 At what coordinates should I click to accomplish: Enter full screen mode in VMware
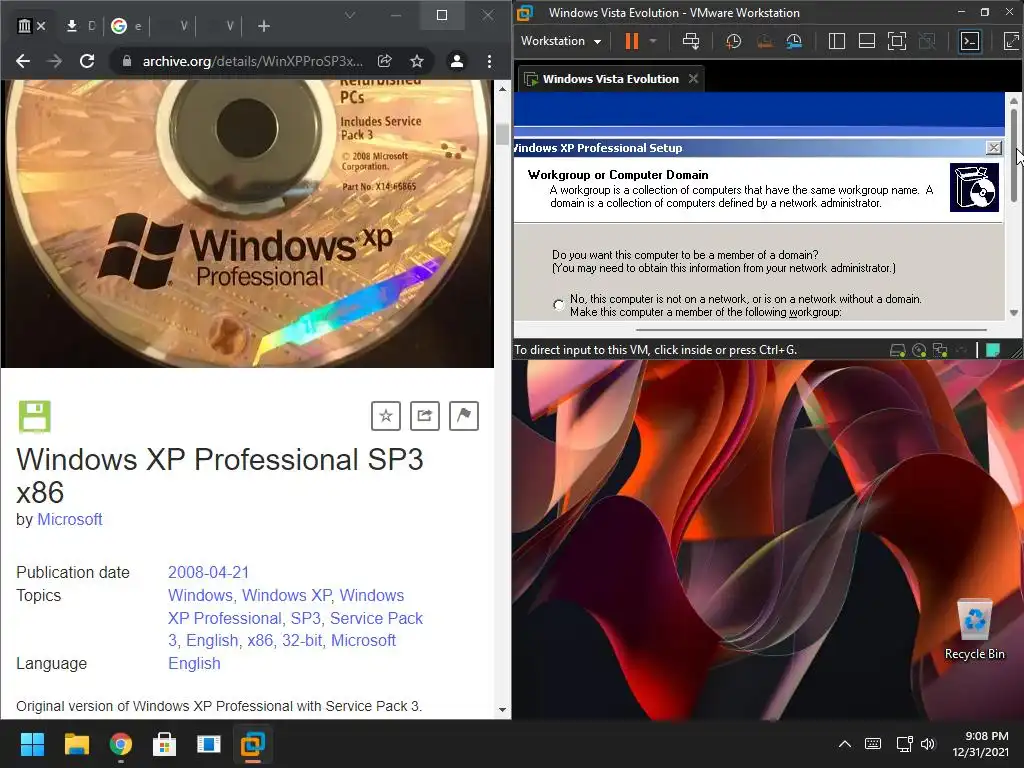coord(897,41)
